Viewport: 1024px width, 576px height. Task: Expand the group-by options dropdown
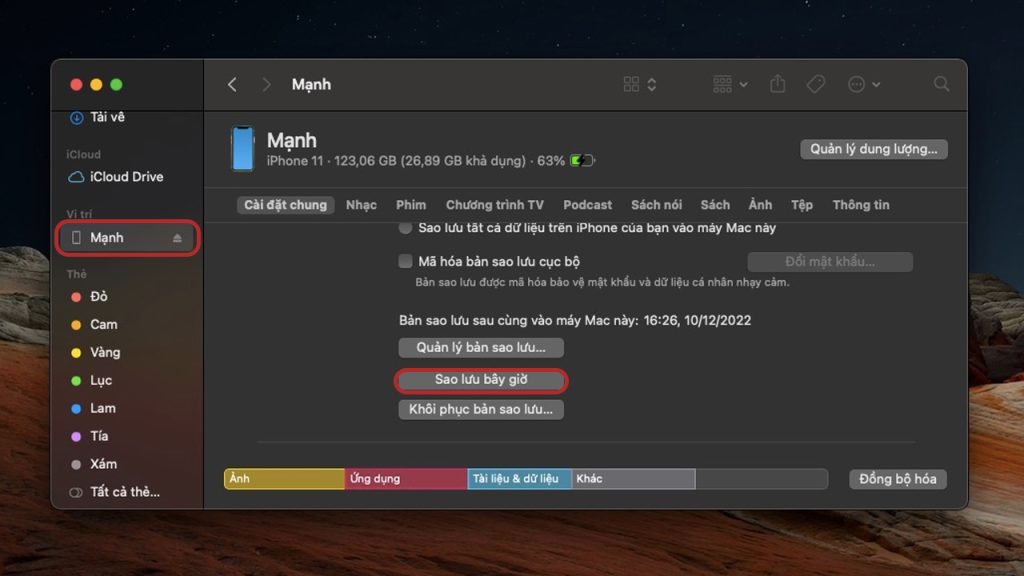(730, 85)
